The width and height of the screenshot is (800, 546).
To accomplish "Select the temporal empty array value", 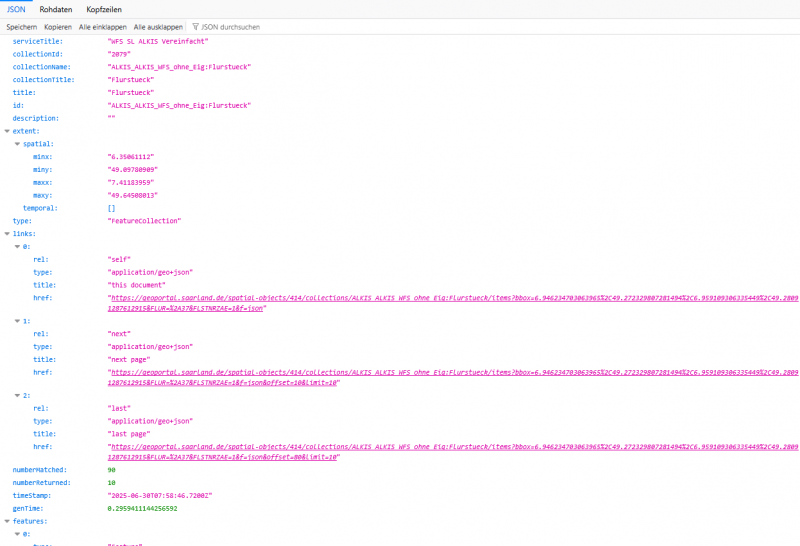I will click(x=111, y=208).
